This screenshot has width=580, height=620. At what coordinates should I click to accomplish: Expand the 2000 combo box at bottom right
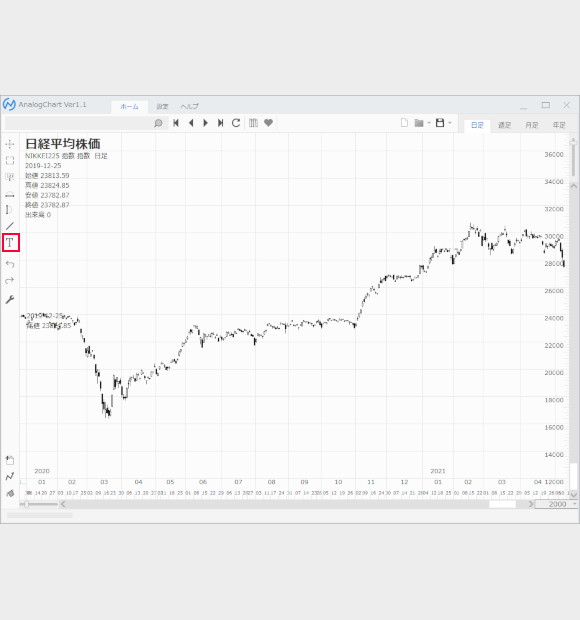pos(575,504)
